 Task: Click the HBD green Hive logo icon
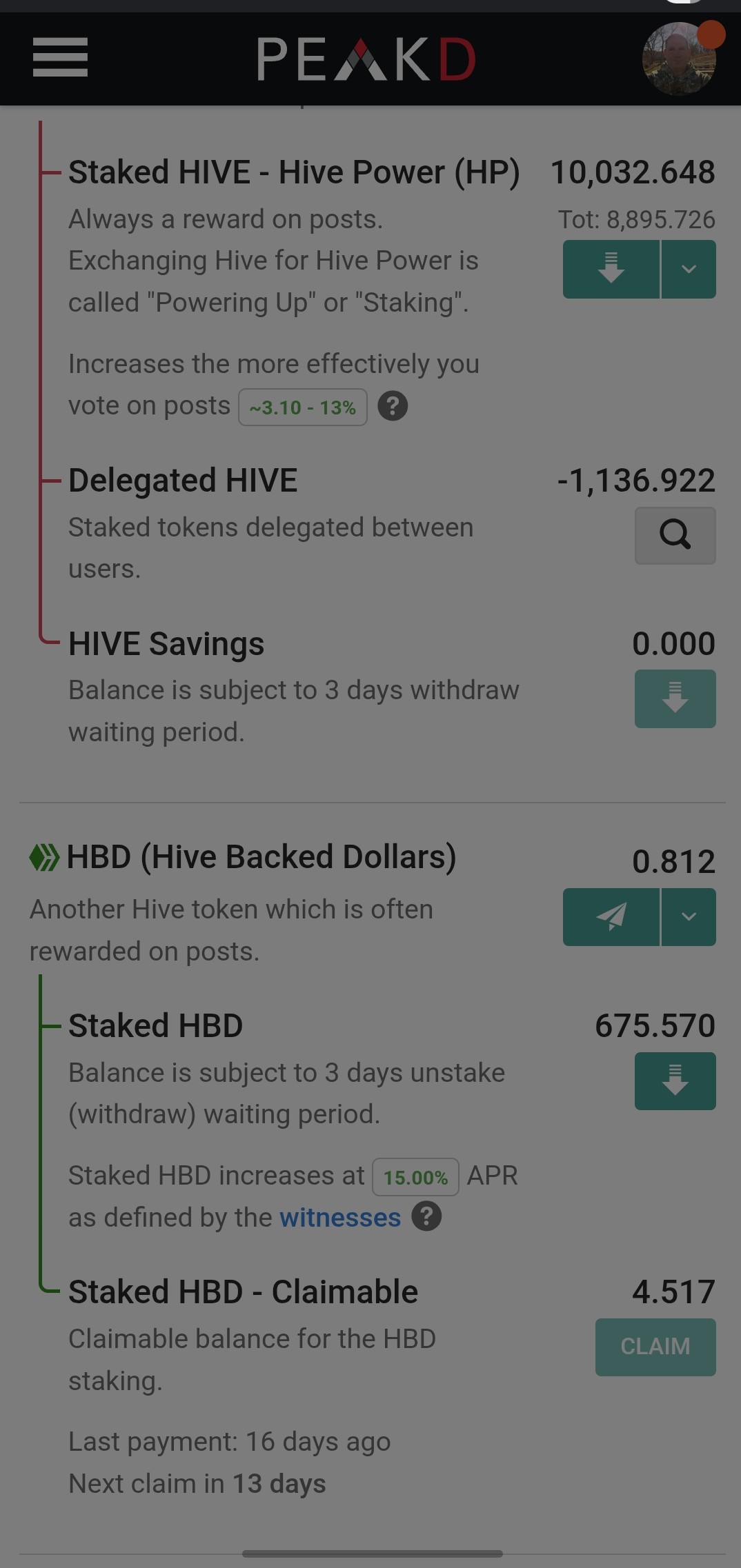[x=44, y=857]
